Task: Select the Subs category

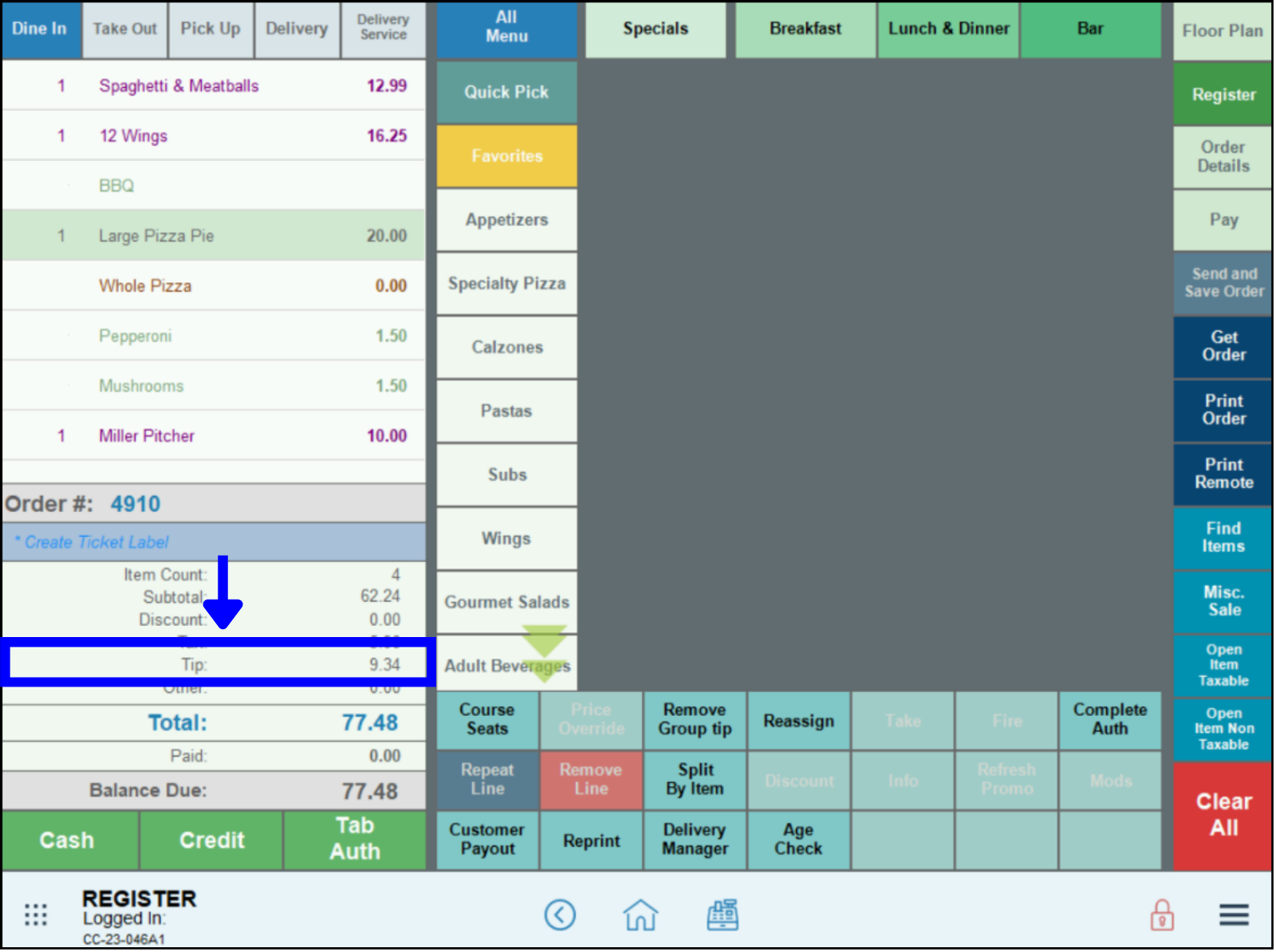Action: [x=506, y=475]
